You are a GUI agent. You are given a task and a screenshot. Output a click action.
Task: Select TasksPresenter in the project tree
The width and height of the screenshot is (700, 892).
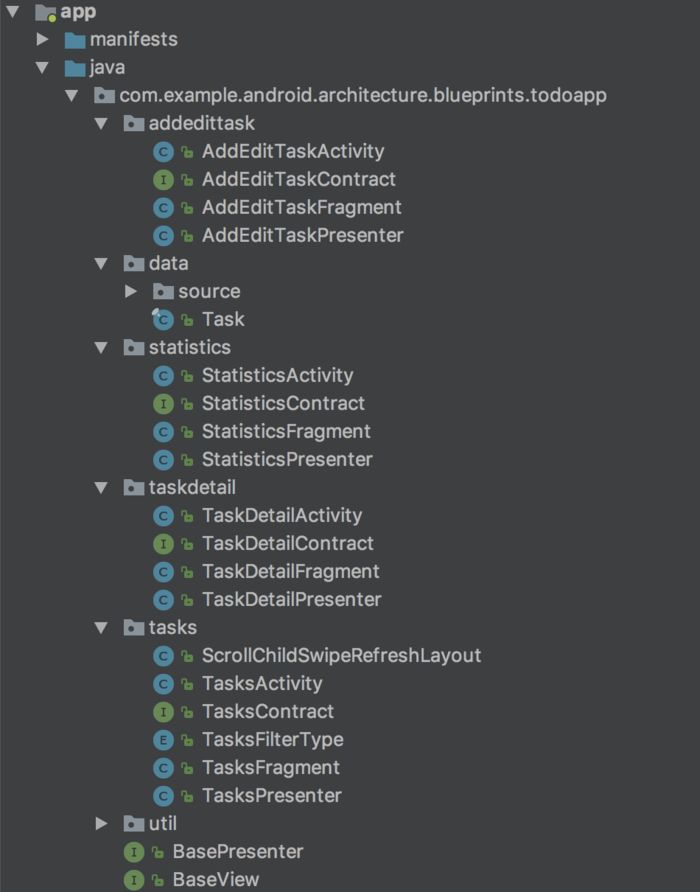point(271,796)
